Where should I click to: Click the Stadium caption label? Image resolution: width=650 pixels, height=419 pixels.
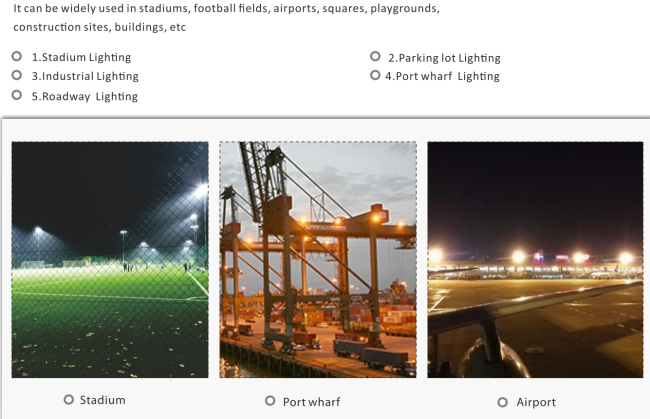pos(102,400)
